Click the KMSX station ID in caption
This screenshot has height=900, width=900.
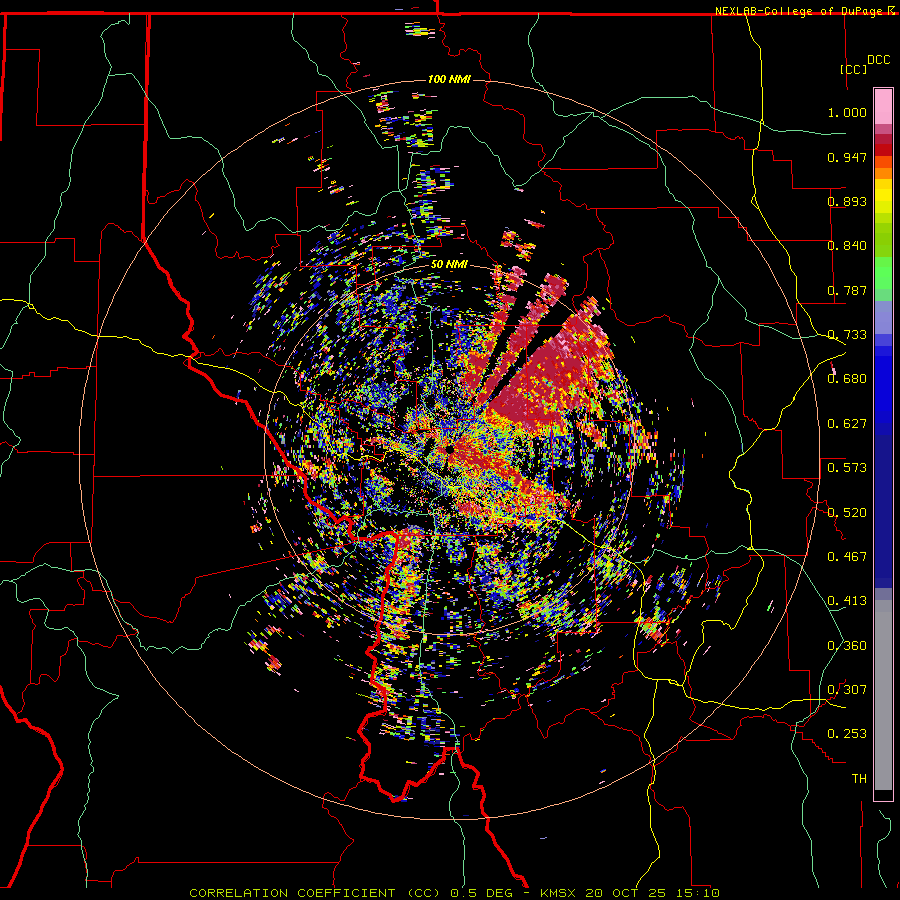[560, 893]
